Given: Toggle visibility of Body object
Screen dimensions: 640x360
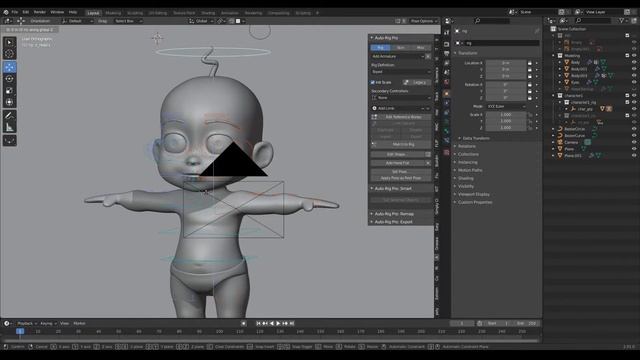Looking at the screenshot, I should click(x=634, y=62).
